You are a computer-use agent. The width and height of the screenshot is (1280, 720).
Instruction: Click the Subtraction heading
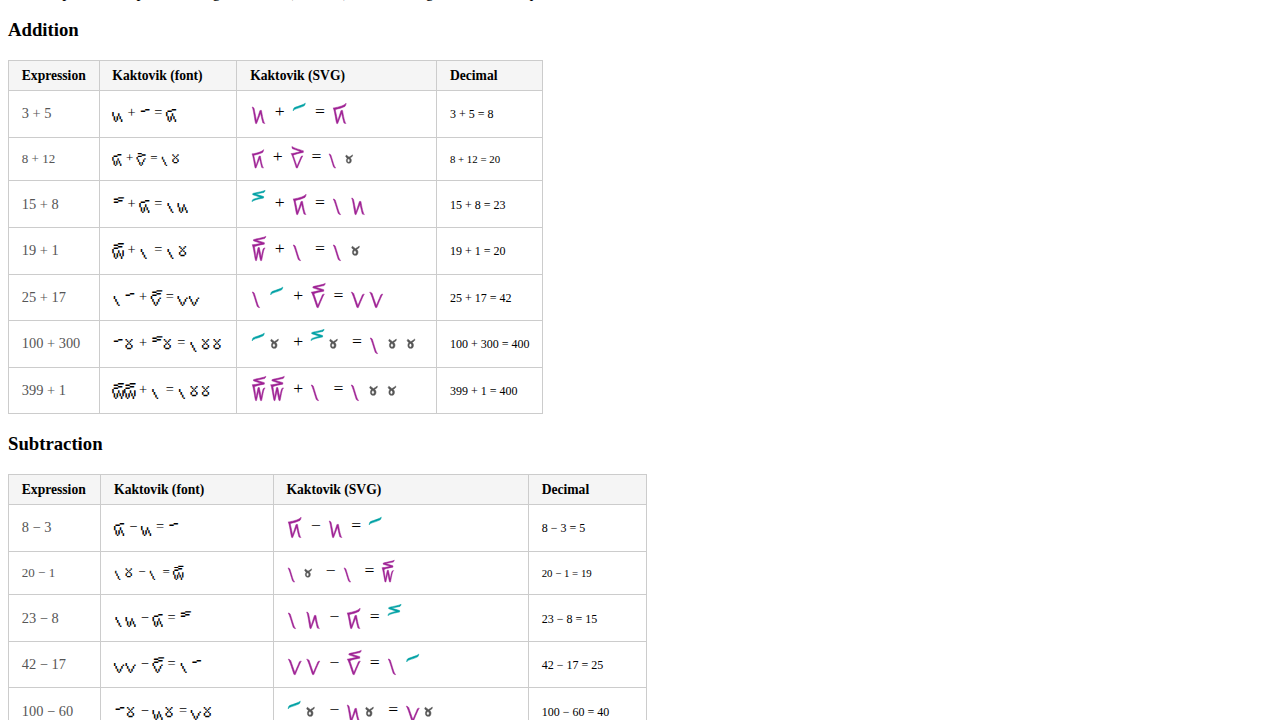55,444
